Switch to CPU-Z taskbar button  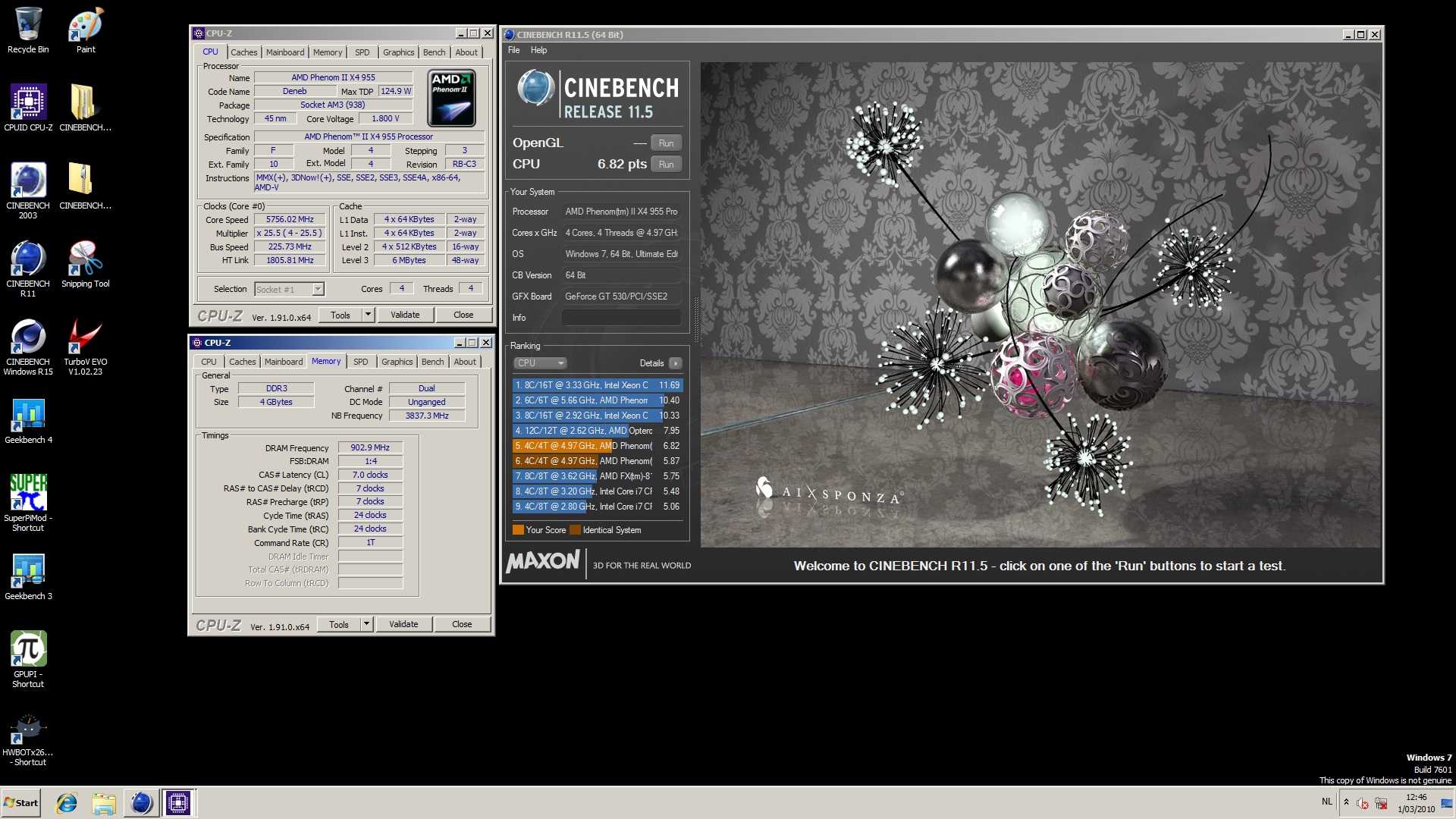tap(178, 803)
